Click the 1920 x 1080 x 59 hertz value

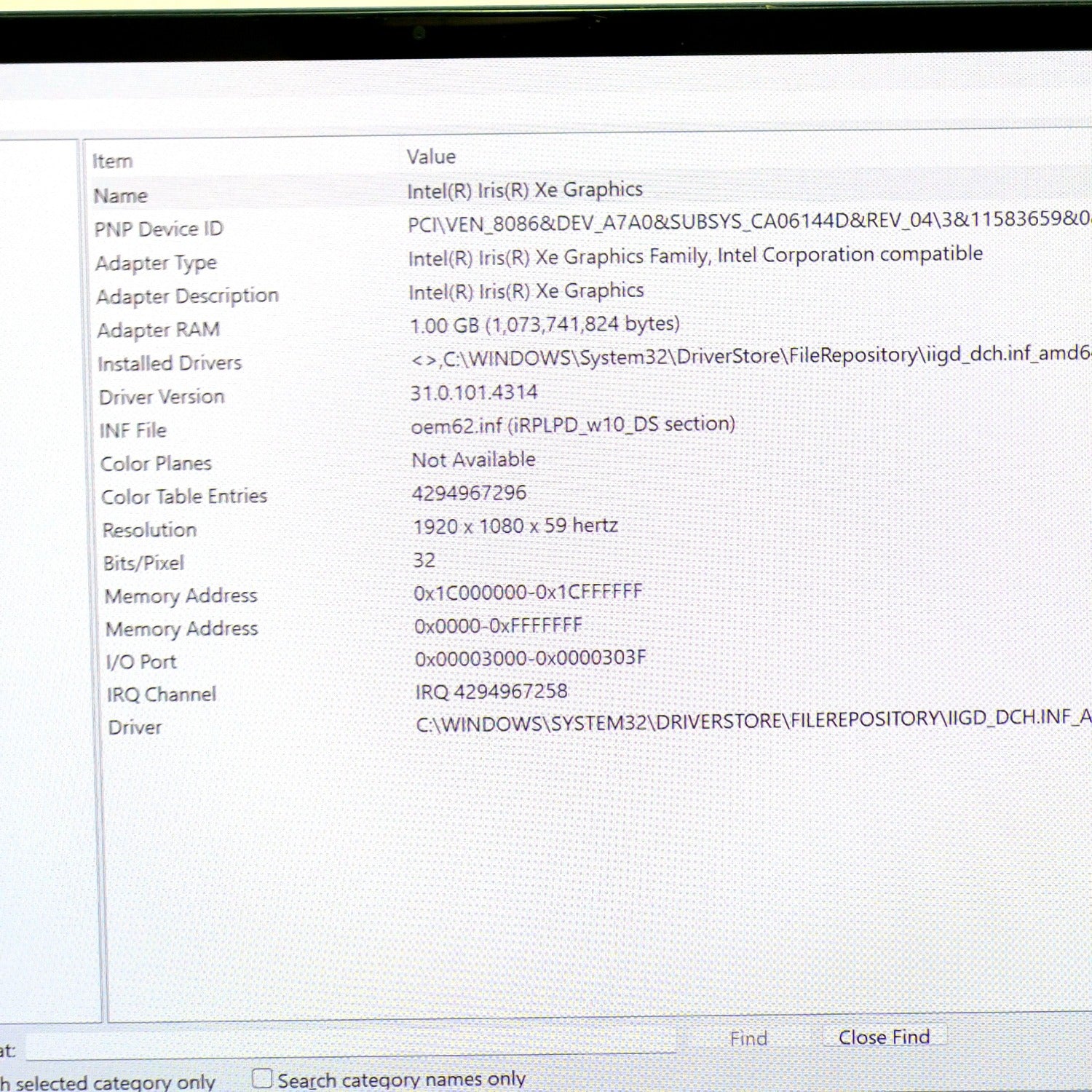point(516,526)
